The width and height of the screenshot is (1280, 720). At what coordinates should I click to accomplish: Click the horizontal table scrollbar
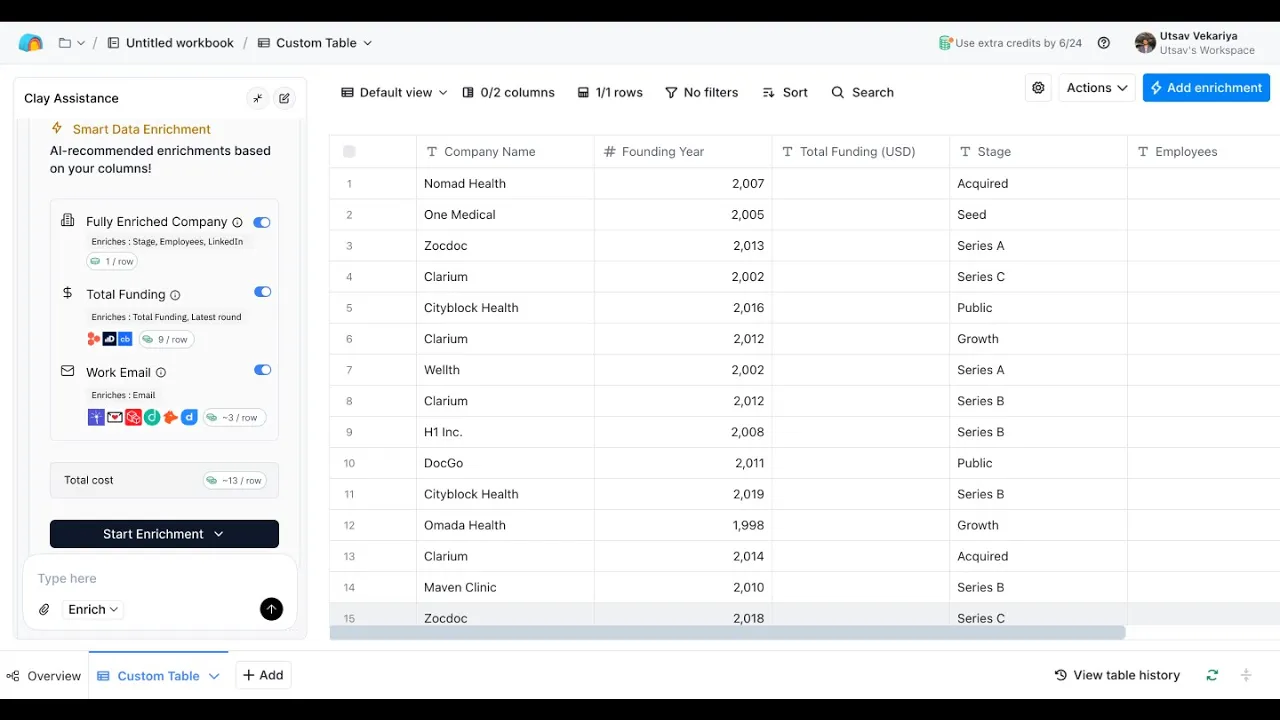(x=727, y=633)
